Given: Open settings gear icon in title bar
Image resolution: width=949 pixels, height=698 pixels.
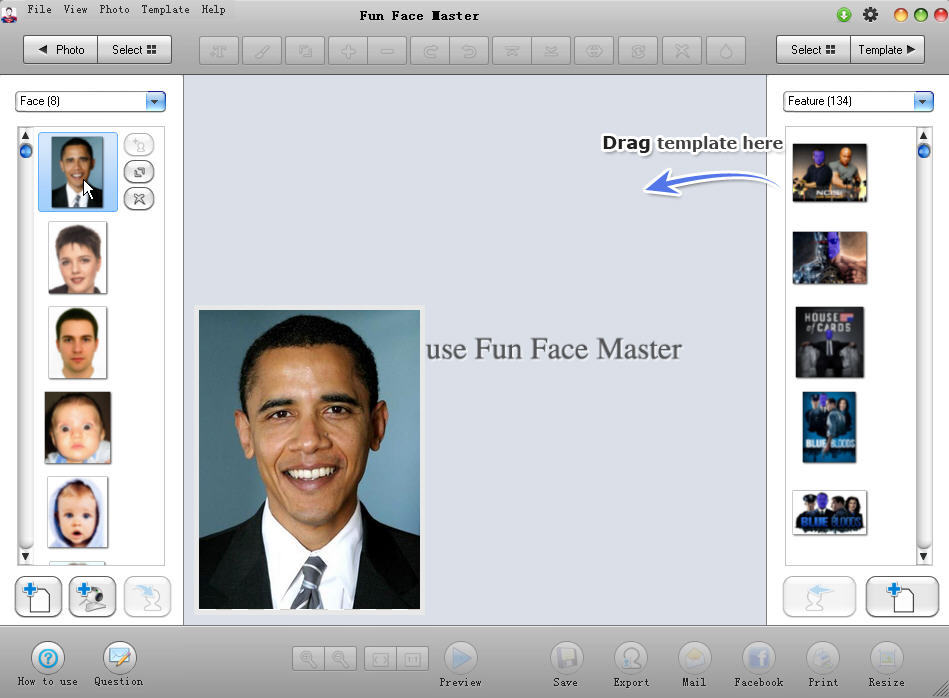Looking at the screenshot, I should click(x=870, y=15).
